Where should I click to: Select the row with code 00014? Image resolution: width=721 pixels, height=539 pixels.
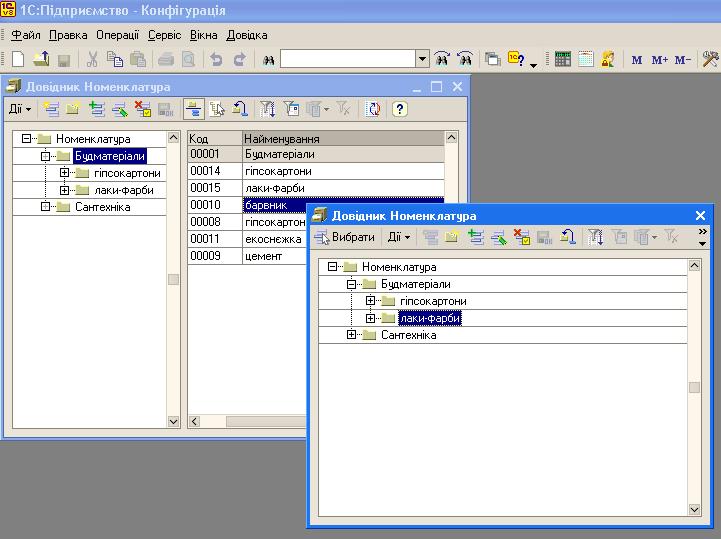click(316, 171)
